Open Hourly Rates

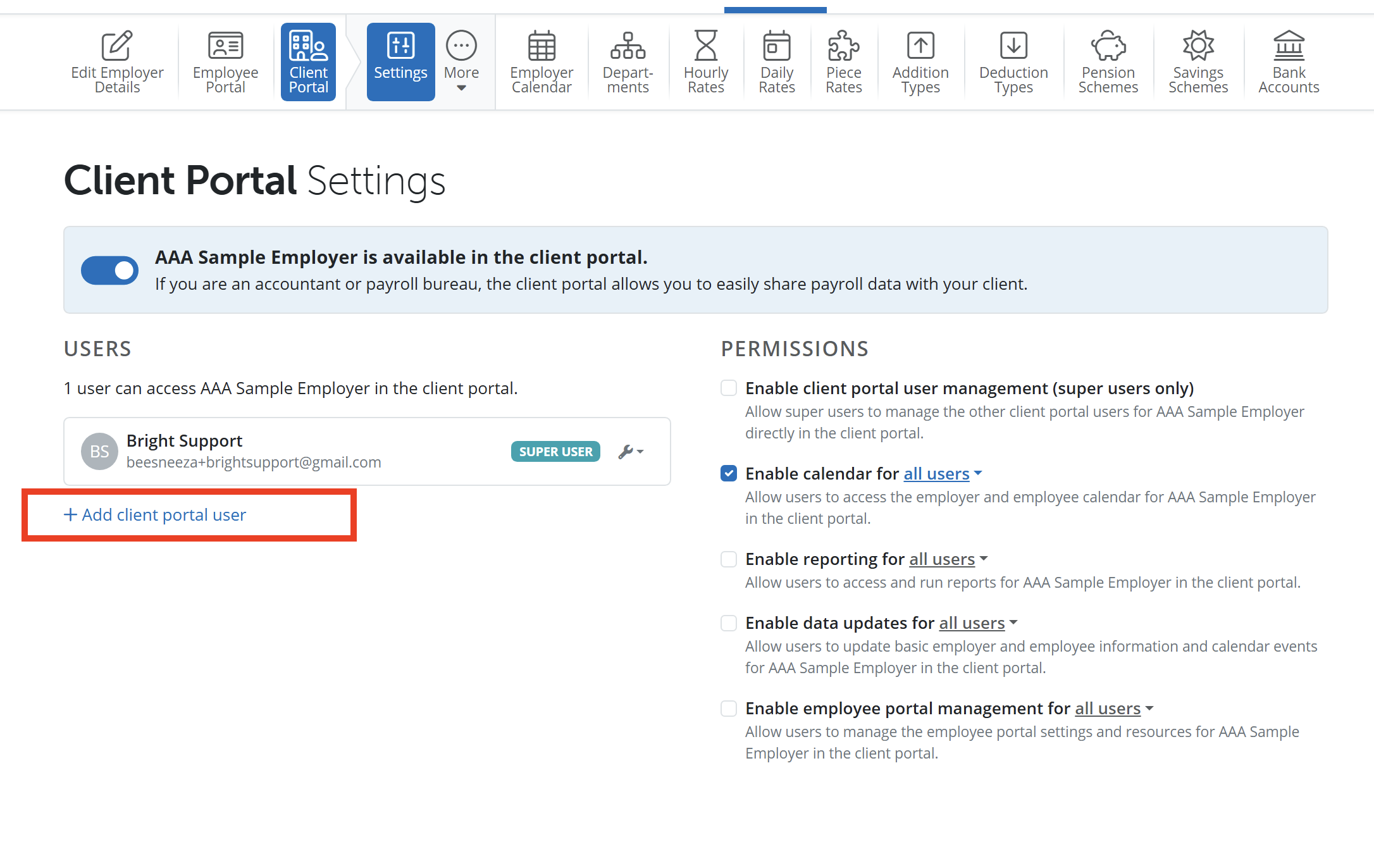point(706,62)
